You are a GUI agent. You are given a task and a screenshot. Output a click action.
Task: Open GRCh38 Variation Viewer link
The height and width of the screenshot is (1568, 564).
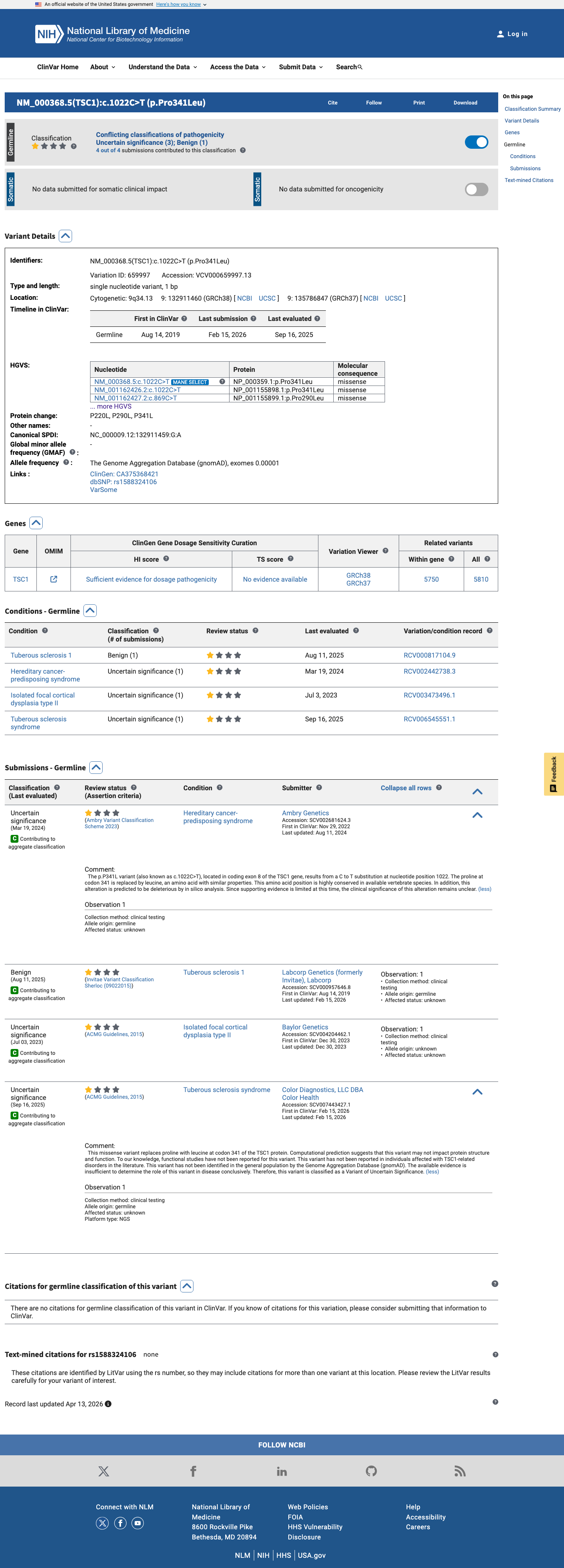358,575
